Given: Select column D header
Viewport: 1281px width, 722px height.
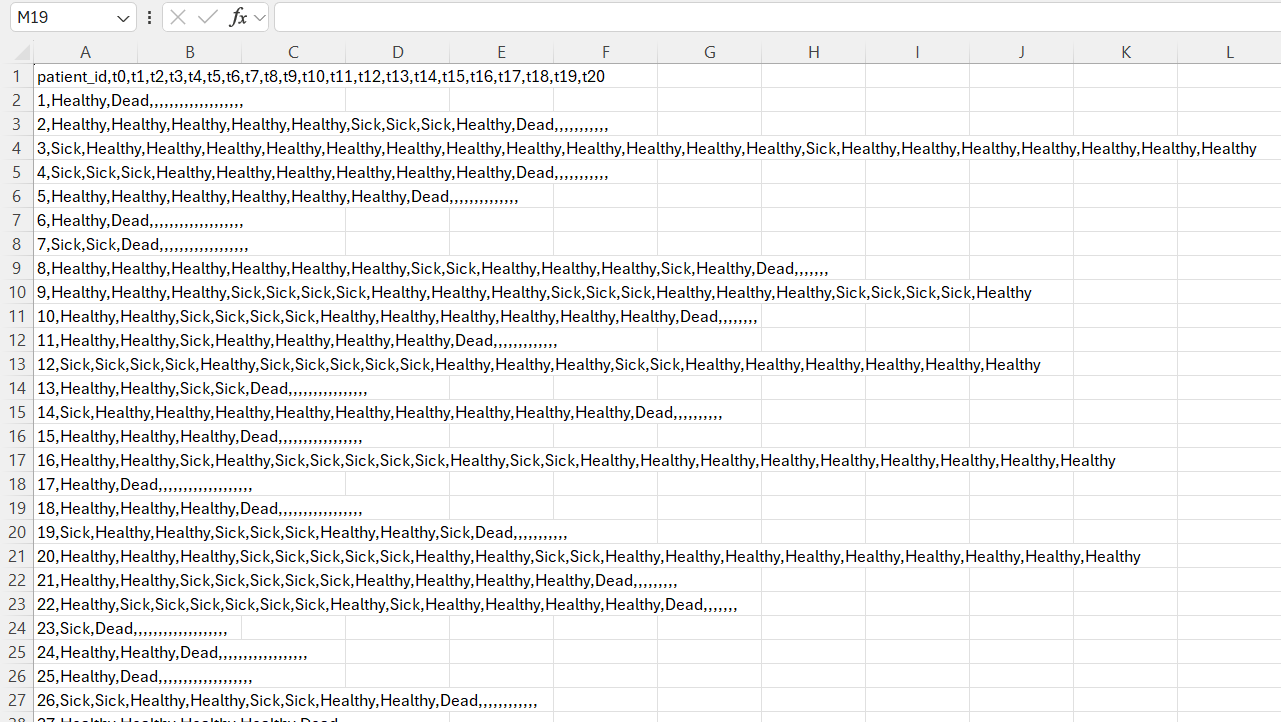Looking at the screenshot, I should (397, 53).
